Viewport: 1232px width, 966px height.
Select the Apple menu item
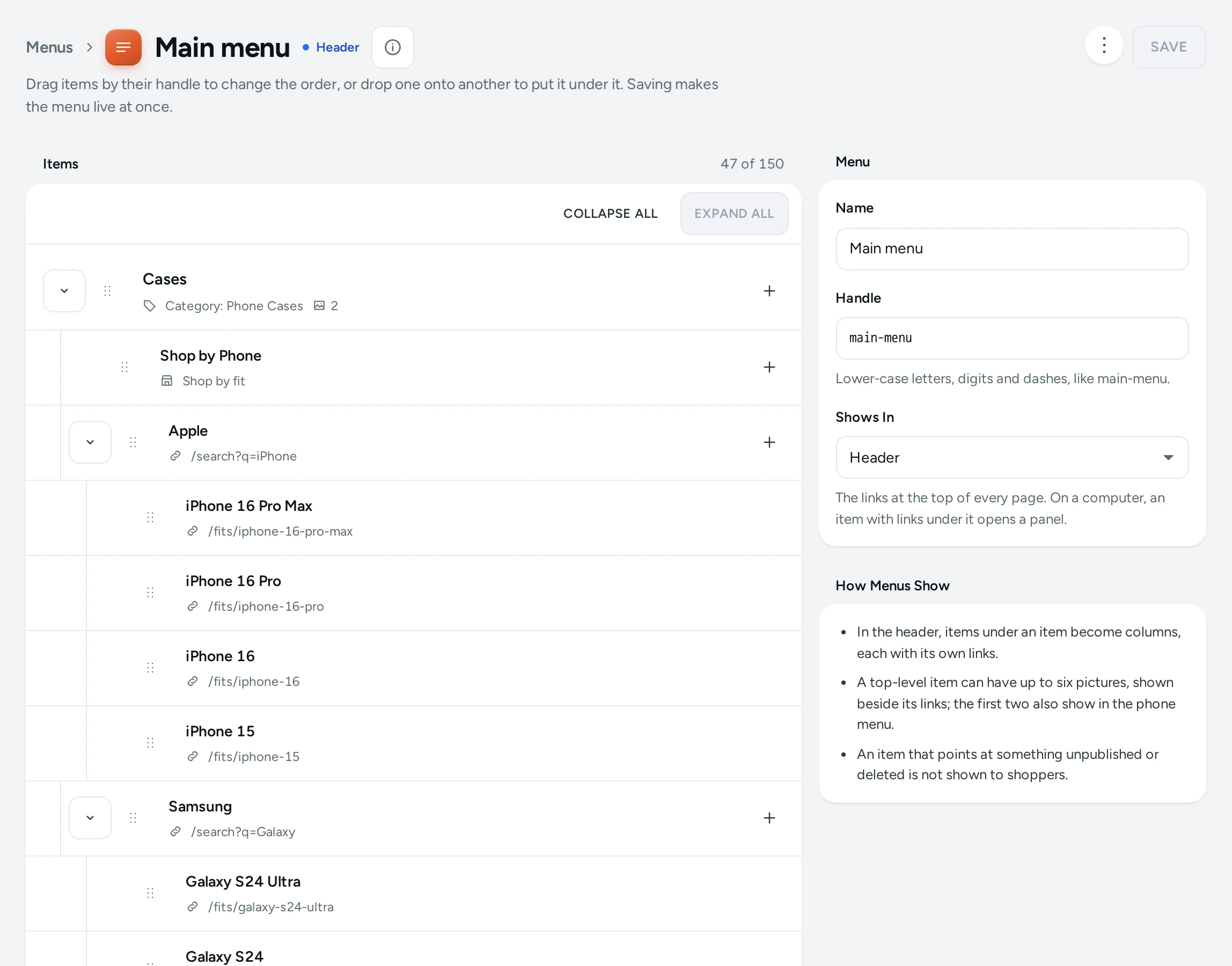click(188, 431)
